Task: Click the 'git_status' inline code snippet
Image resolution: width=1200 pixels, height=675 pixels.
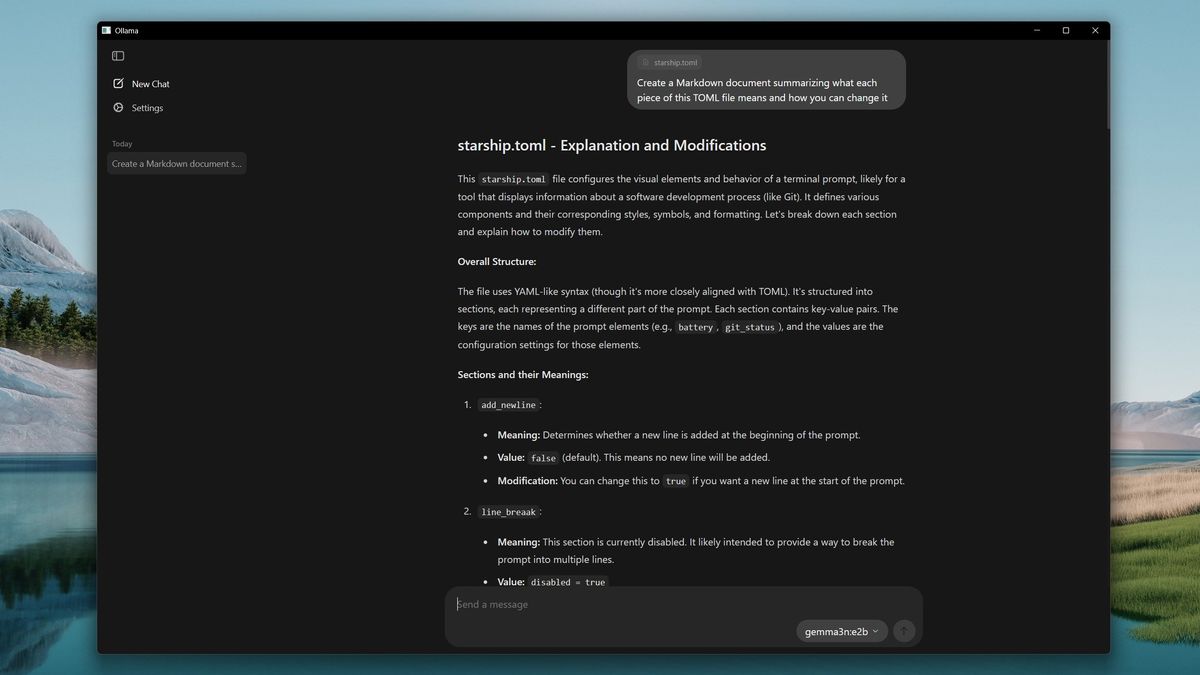Action: (750, 327)
